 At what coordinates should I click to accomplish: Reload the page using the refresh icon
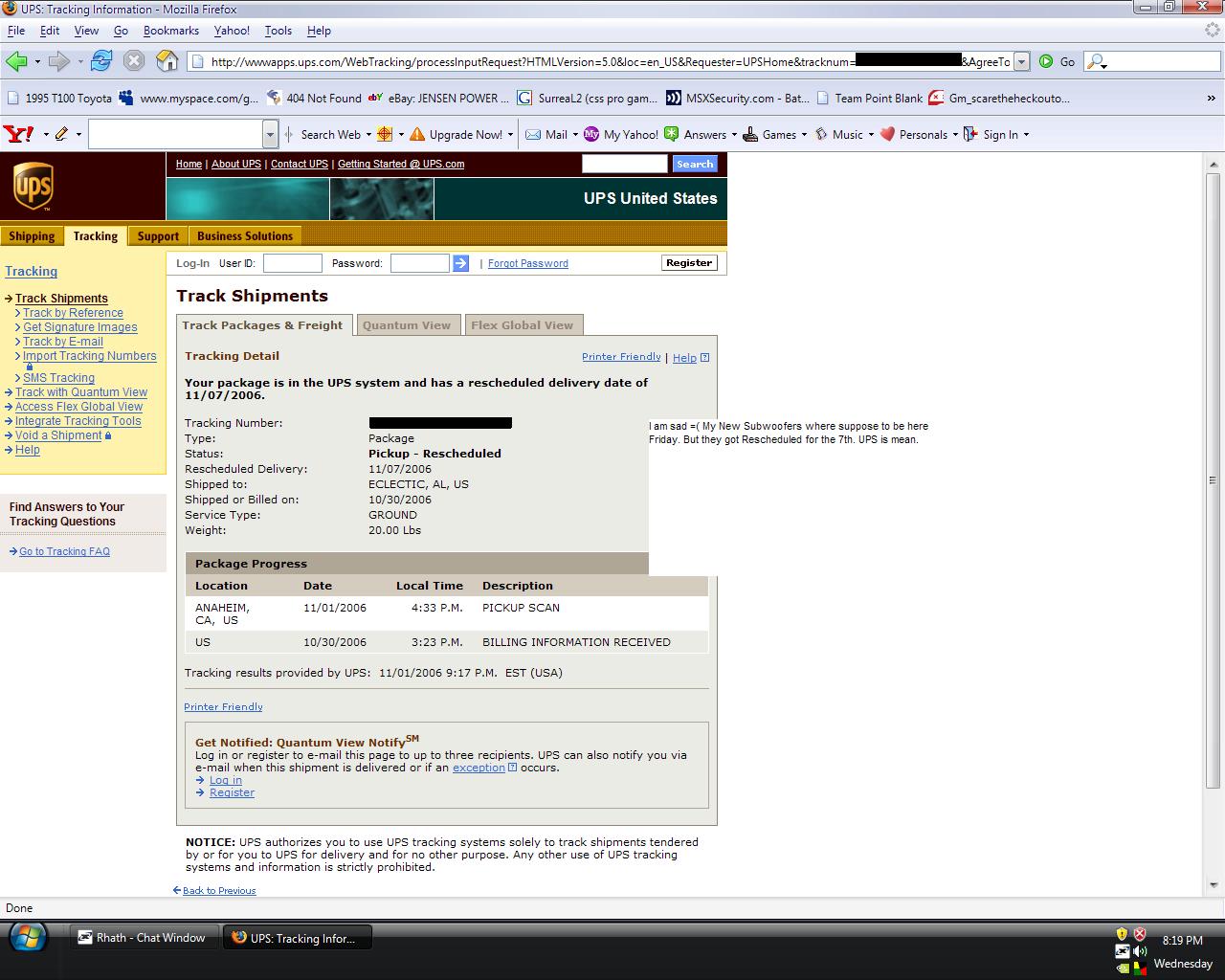coord(101,61)
